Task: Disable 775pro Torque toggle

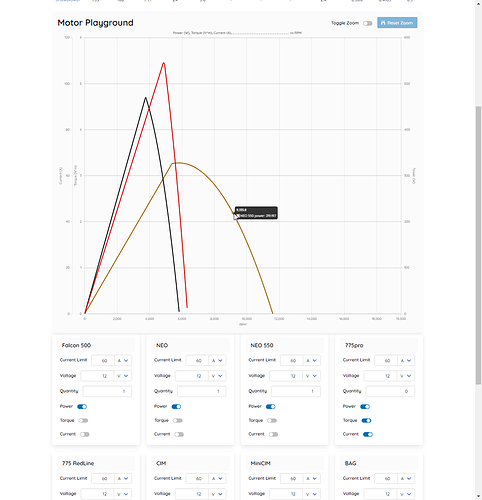Action: coord(366,420)
